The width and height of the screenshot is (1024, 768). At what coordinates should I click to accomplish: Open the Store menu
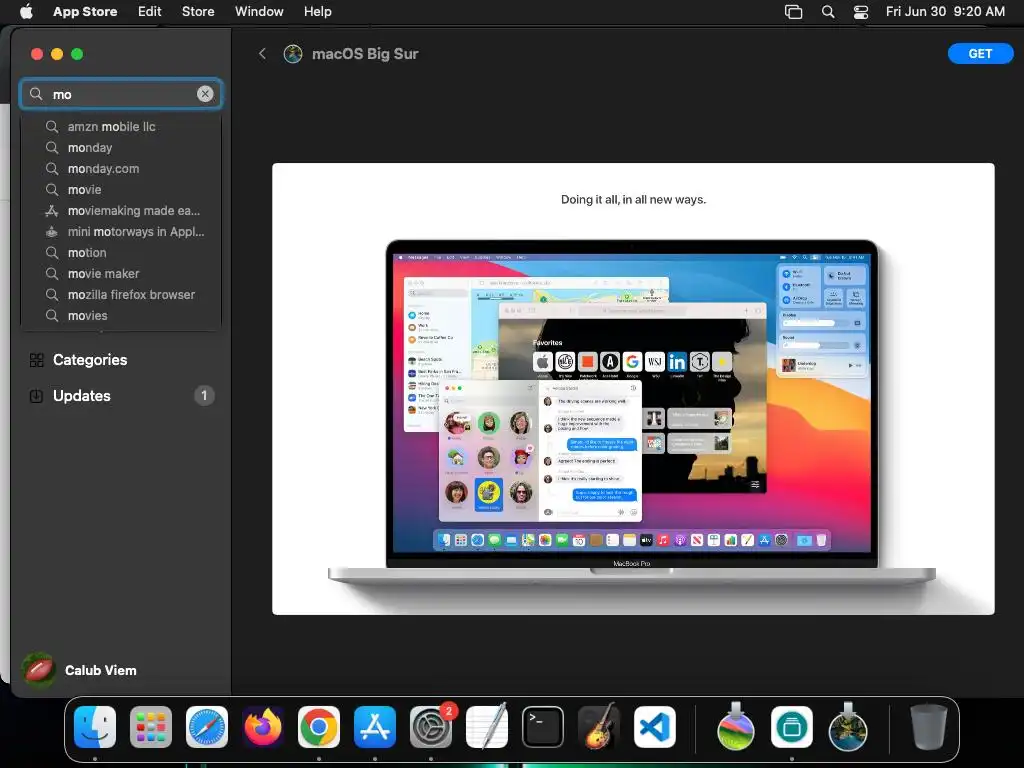[x=198, y=11]
